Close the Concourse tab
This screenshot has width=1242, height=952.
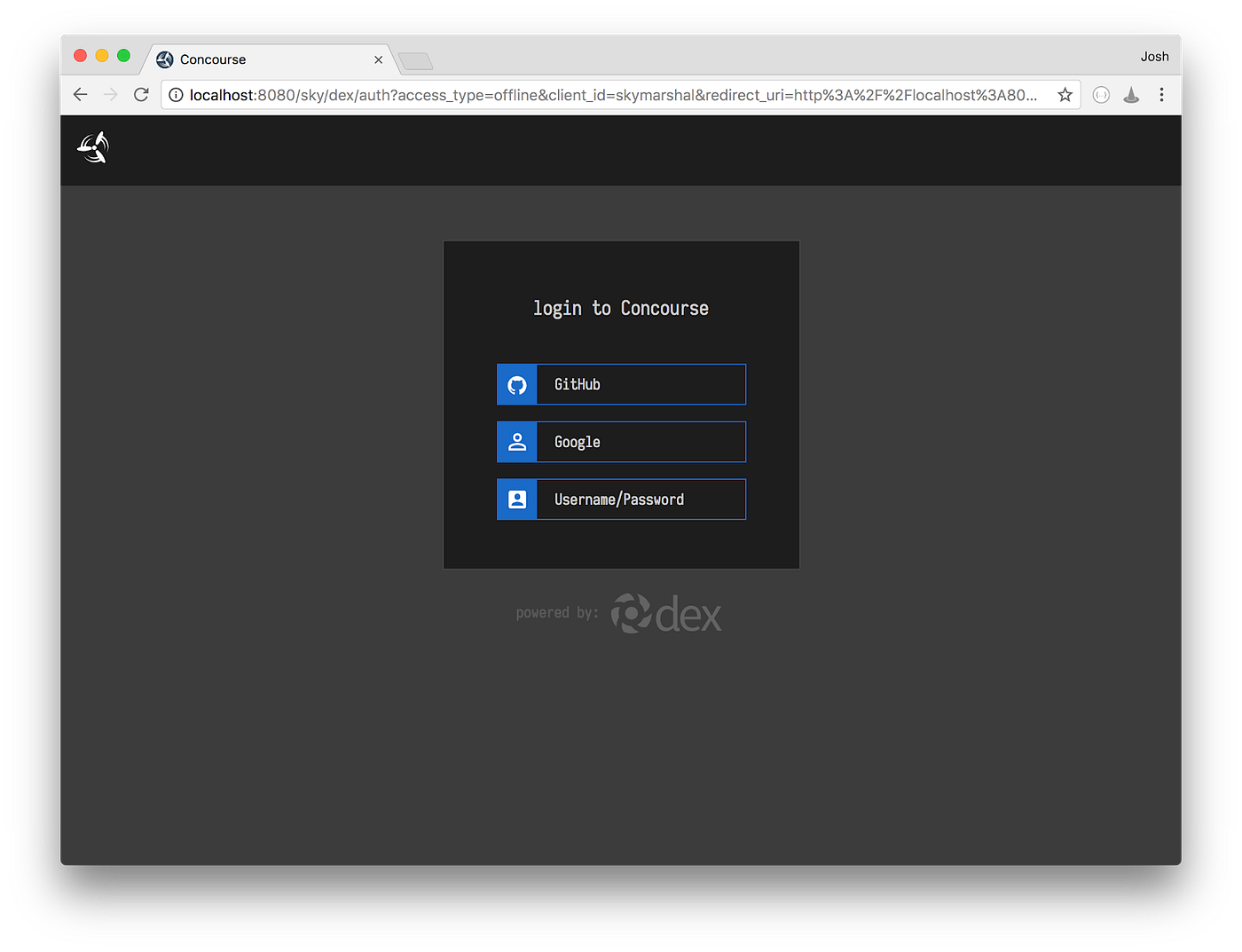pos(379,59)
